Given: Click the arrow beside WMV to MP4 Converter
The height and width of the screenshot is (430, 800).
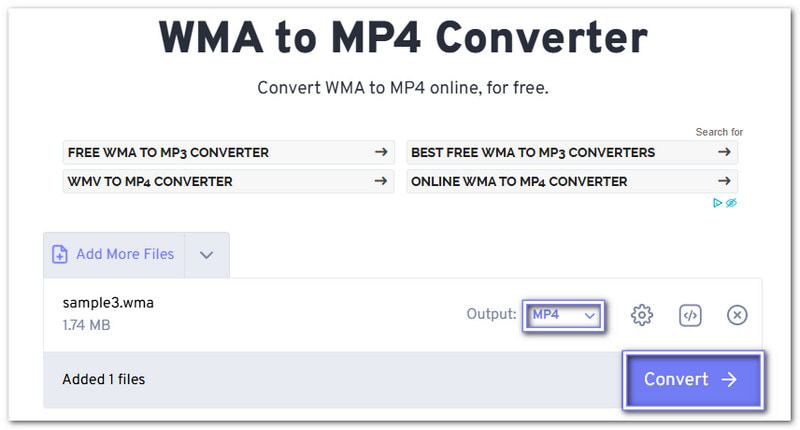Looking at the screenshot, I should [380, 181].
